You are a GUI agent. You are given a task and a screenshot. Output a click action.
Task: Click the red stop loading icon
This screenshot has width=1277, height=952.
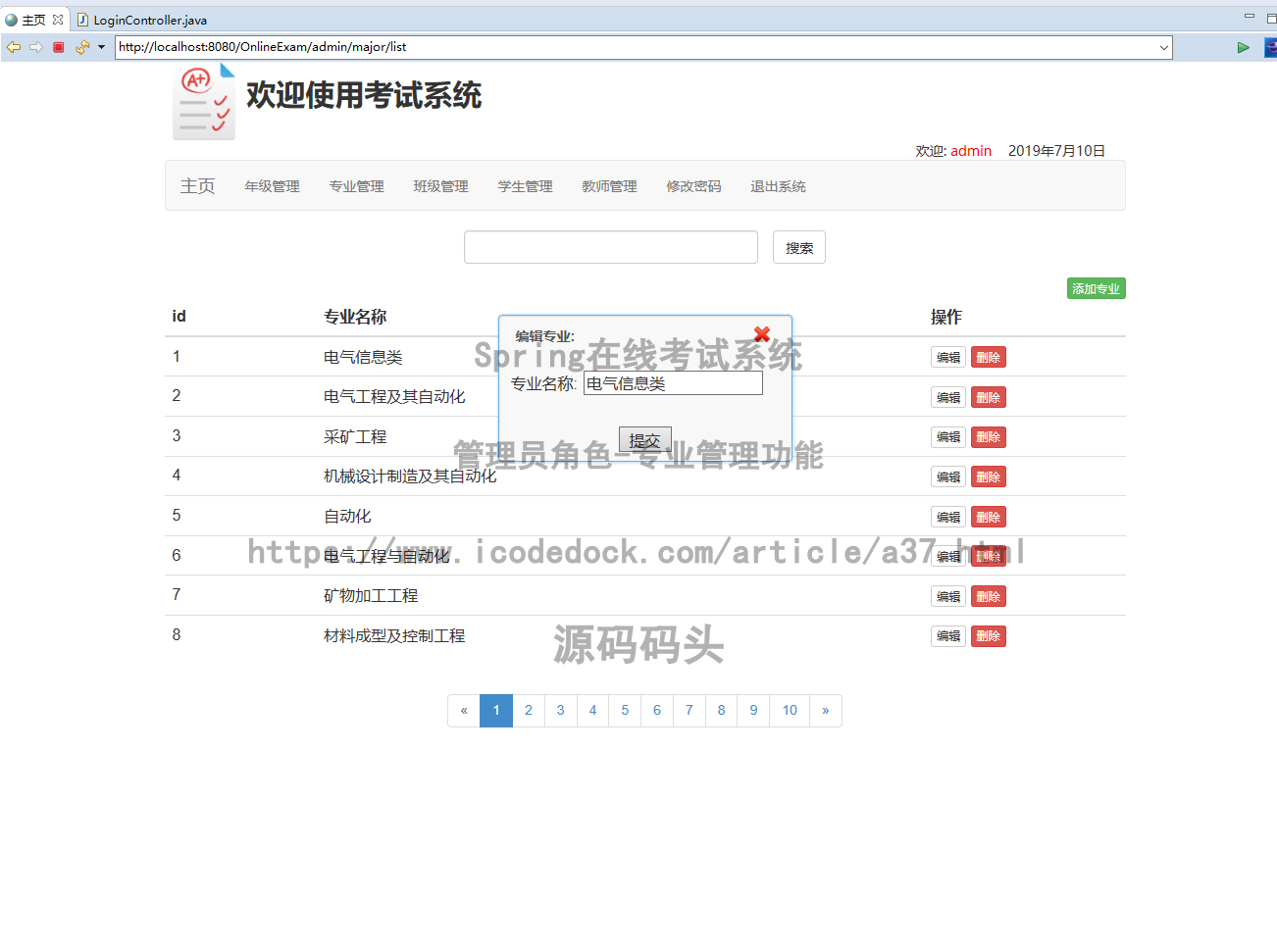(59, 47)
